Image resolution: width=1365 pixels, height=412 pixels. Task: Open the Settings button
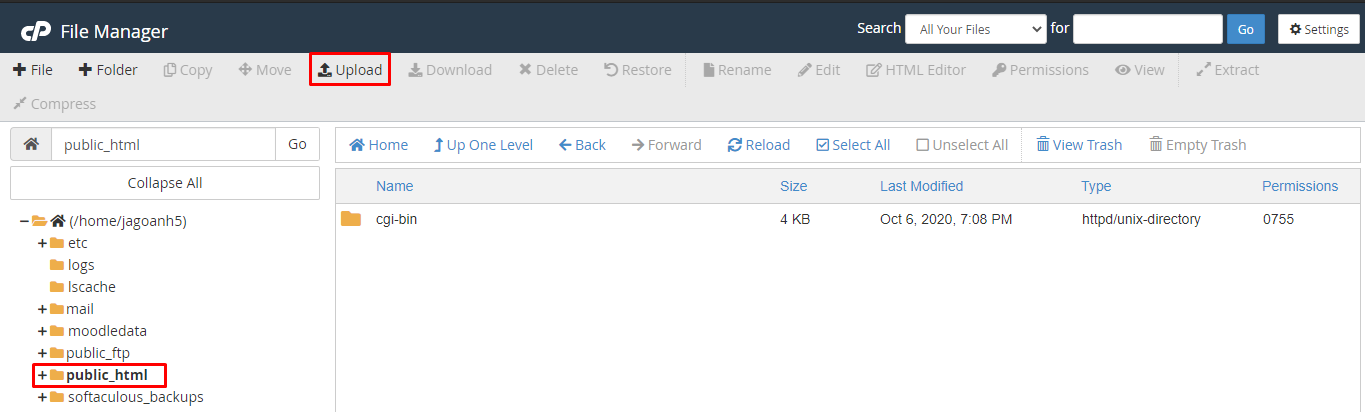1318,29
